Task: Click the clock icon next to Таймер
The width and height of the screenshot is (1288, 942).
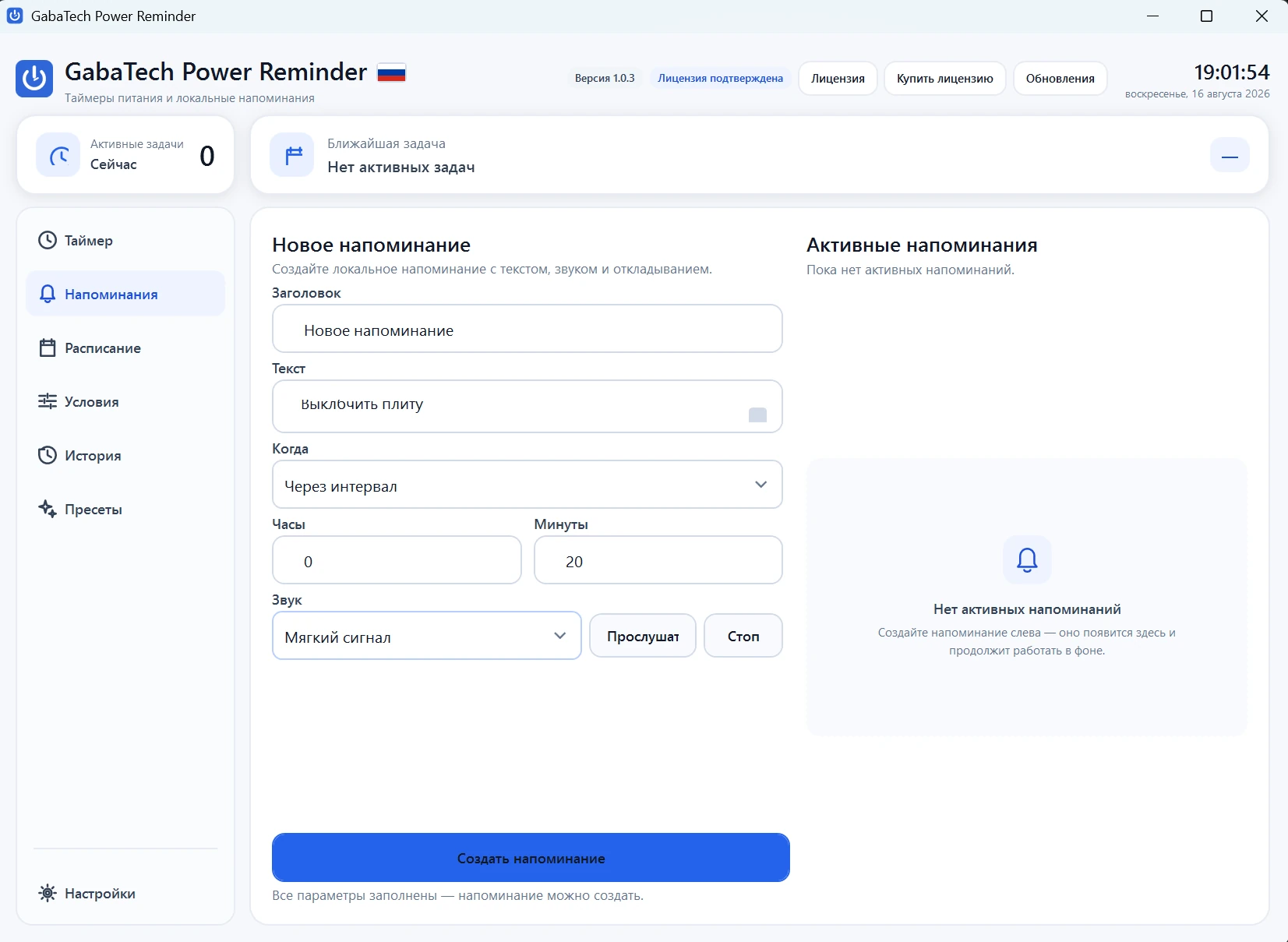Action: coord(48,240)
